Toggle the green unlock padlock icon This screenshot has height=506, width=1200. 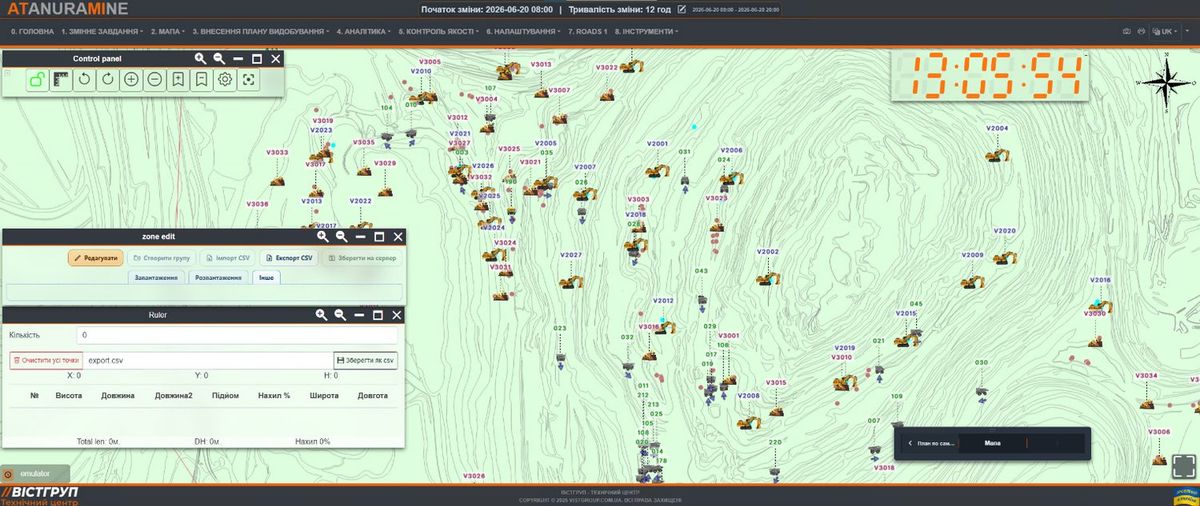pyautogui.click(x=36, y=79)
